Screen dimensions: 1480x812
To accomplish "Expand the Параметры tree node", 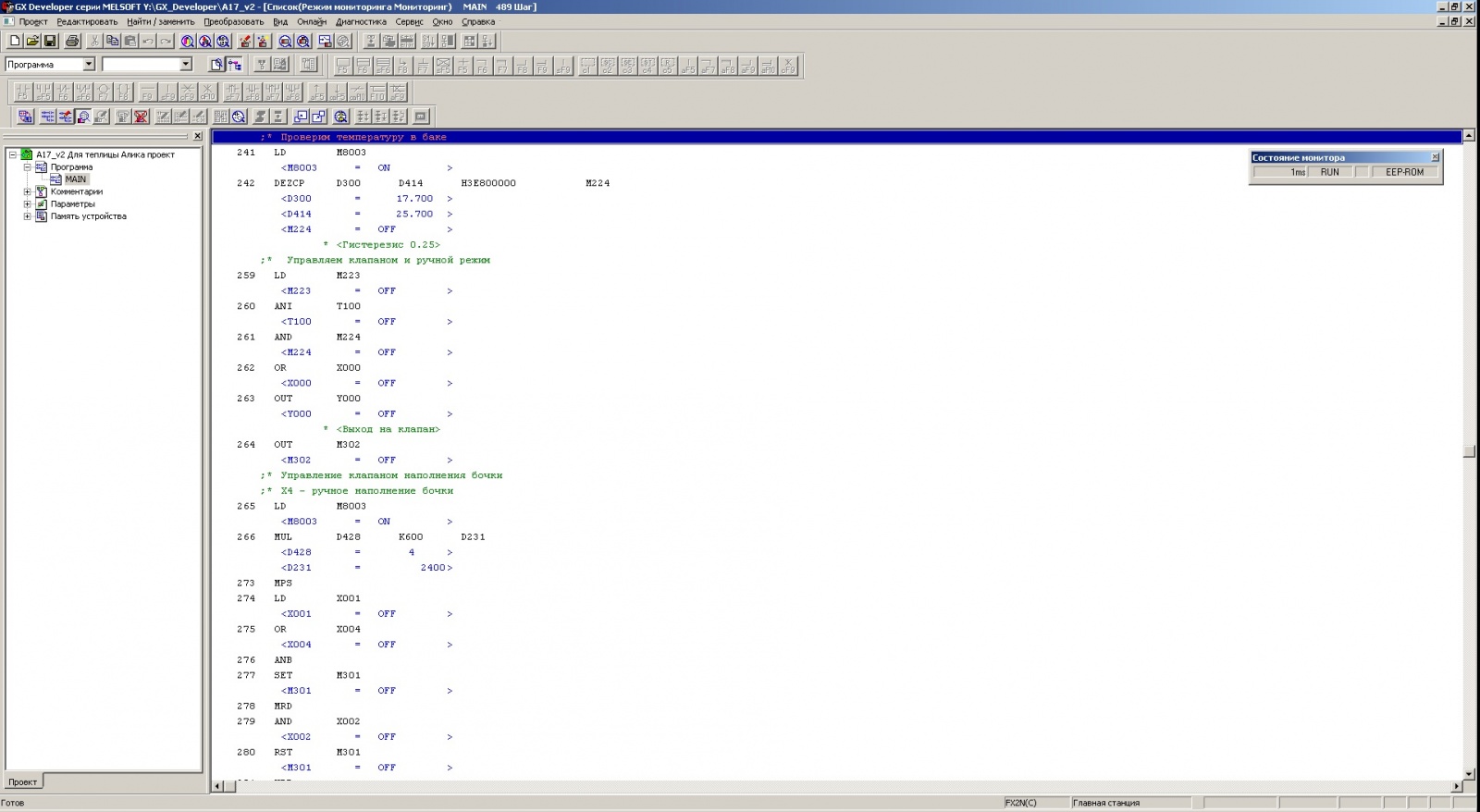I will pyautogui.click(x=28, y=203).
